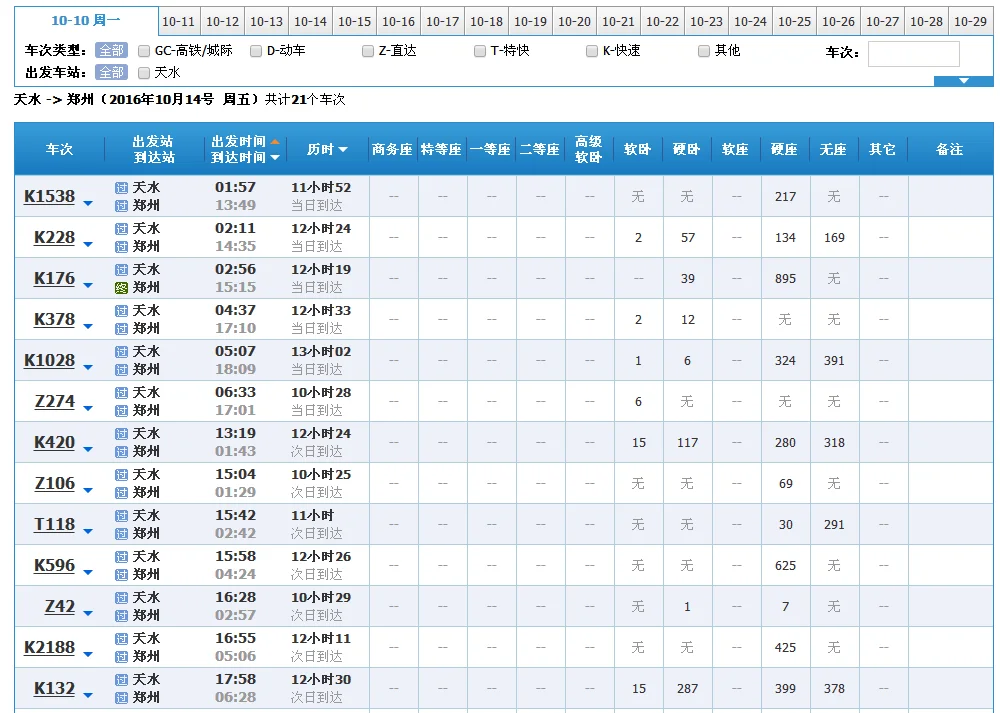Click the 全部 button for 车次类型
Image resolution: width=1000 pixels, height=713 pixels.
point(111,51)
